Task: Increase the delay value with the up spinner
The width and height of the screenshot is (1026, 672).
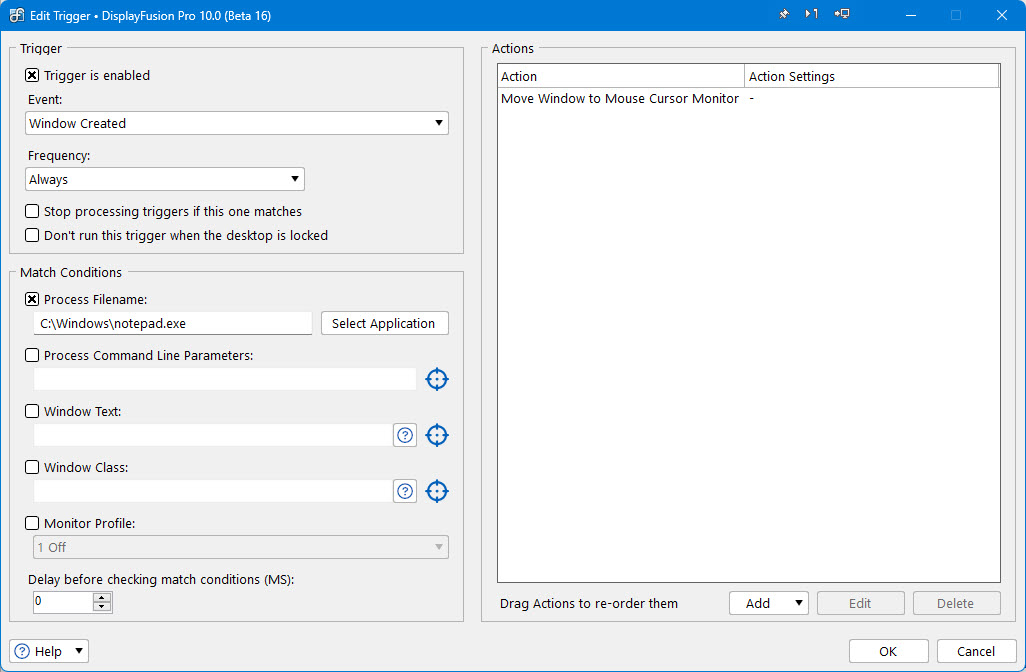Action: (101, 597)
